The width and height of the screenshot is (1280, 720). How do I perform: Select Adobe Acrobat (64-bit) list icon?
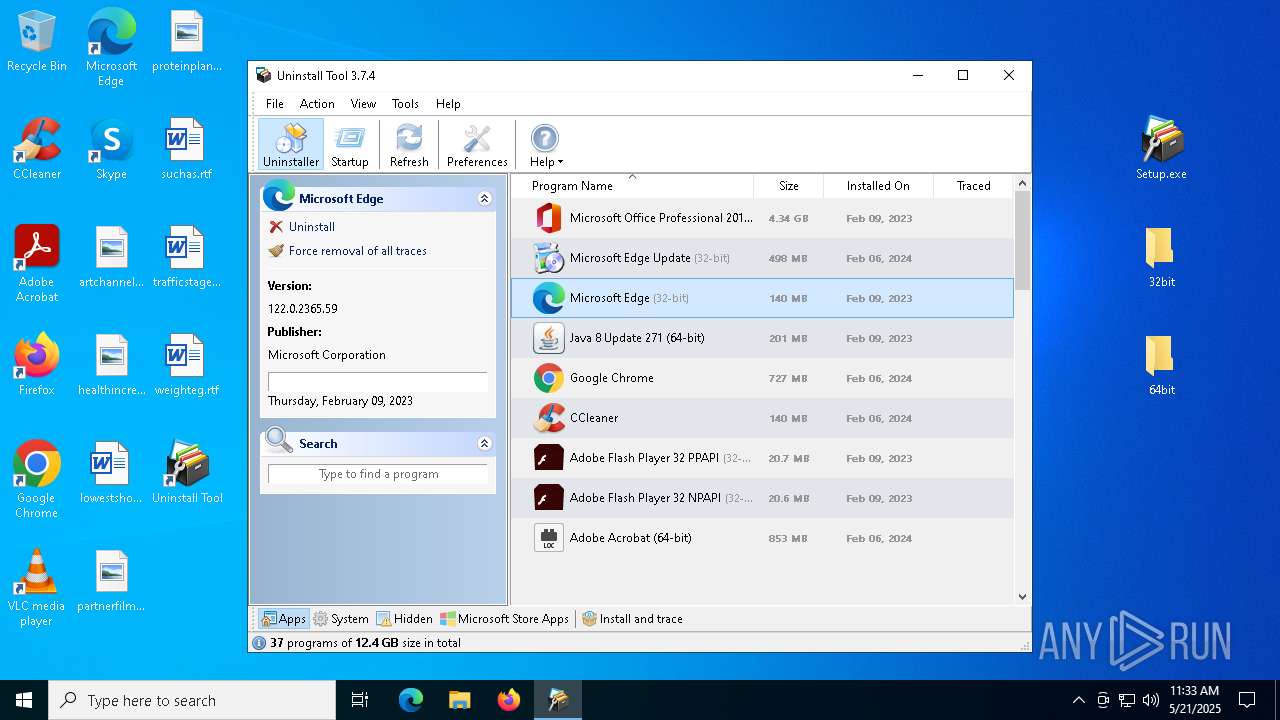(548, 538)
